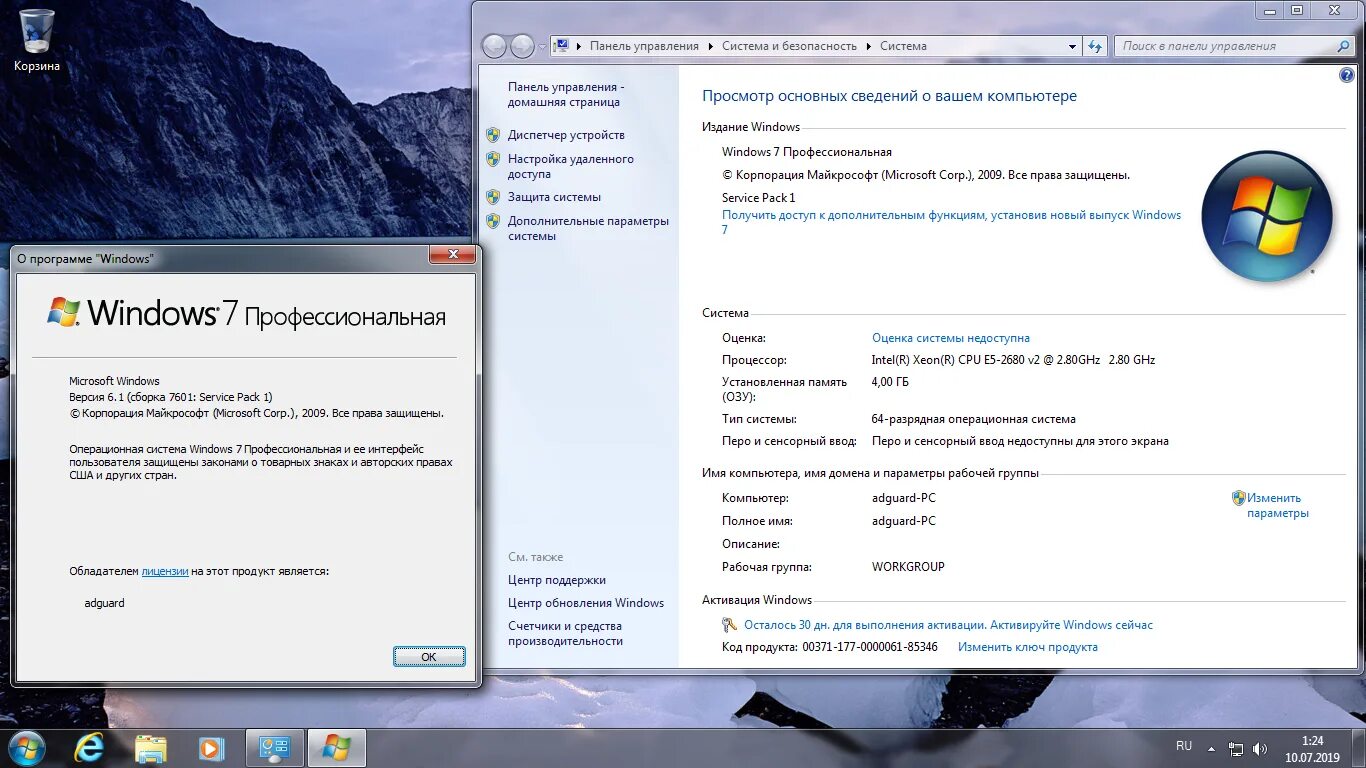Click the RU language indicator

point(1184,746)
